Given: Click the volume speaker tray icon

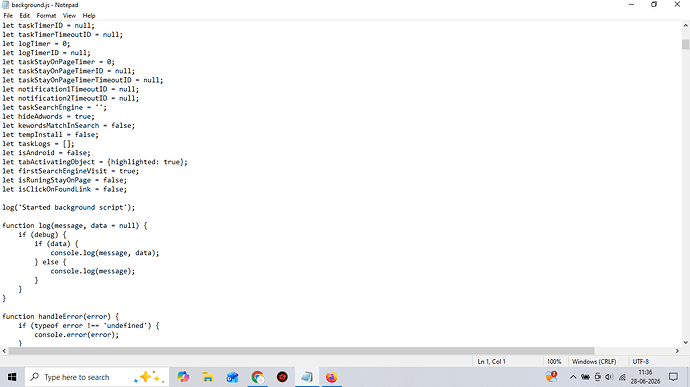Looking at the screenshot, I should [609, 377].
